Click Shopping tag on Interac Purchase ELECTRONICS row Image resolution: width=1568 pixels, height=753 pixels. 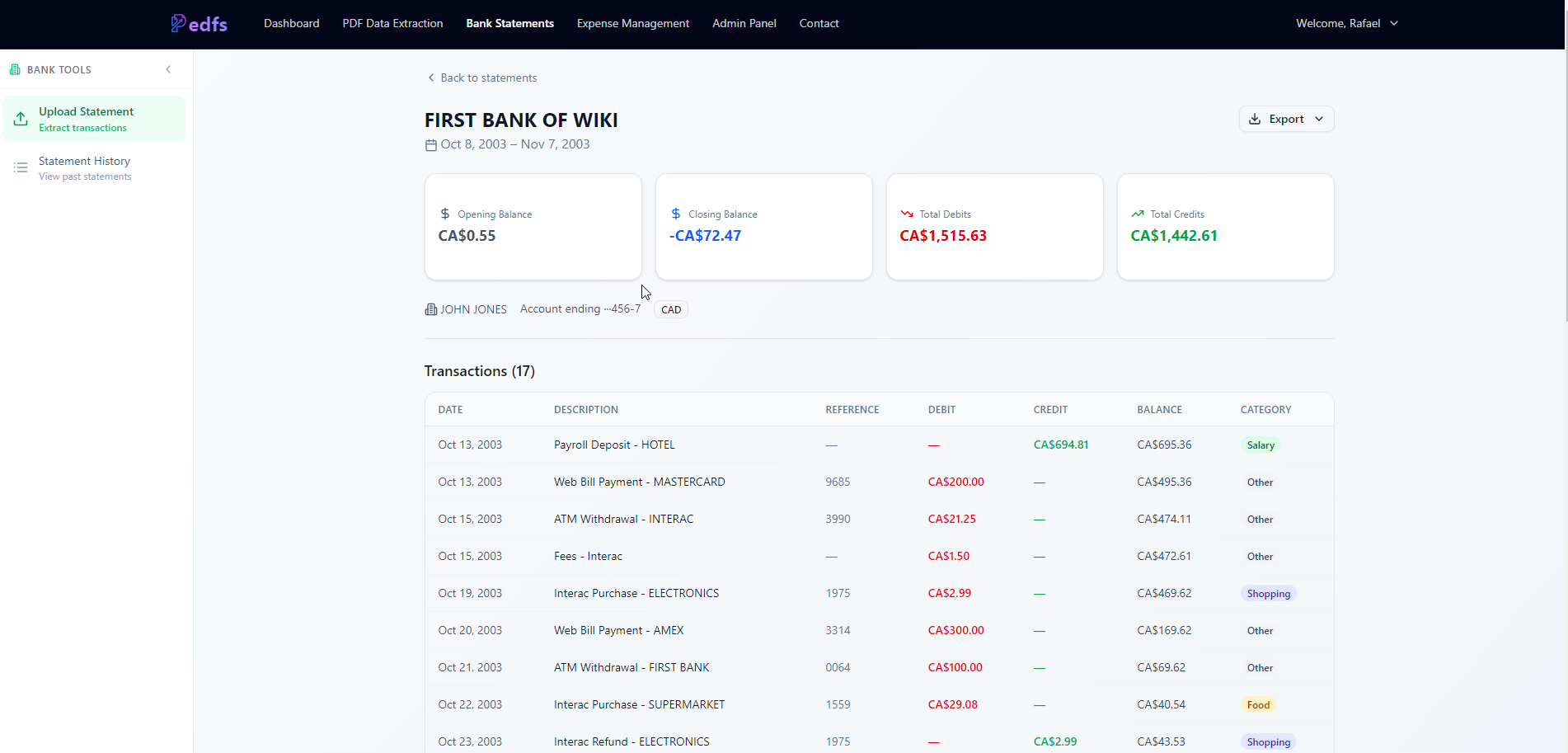(x=1268, y=594)
